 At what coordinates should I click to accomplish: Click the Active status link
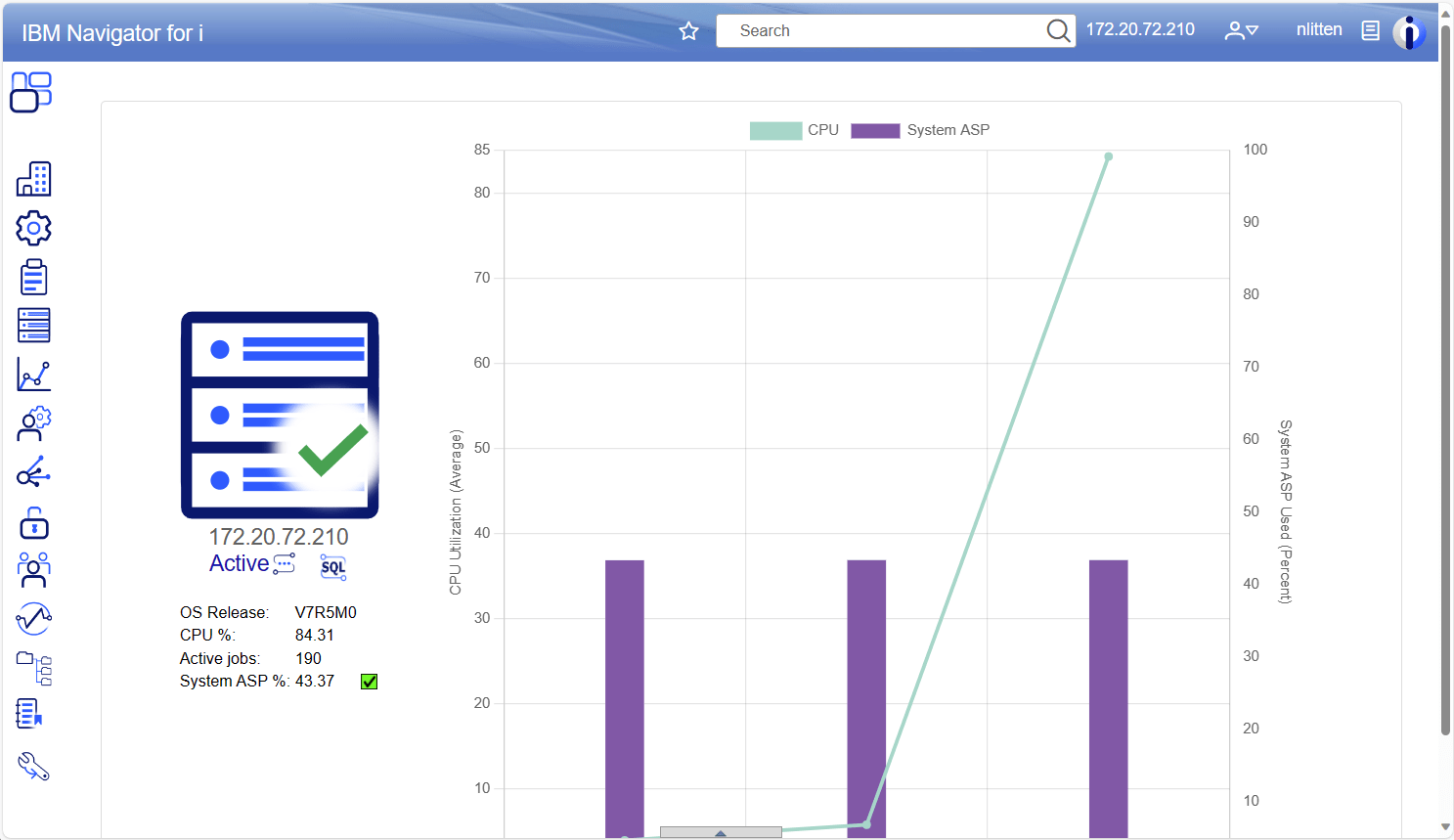(x=239, y=563)
